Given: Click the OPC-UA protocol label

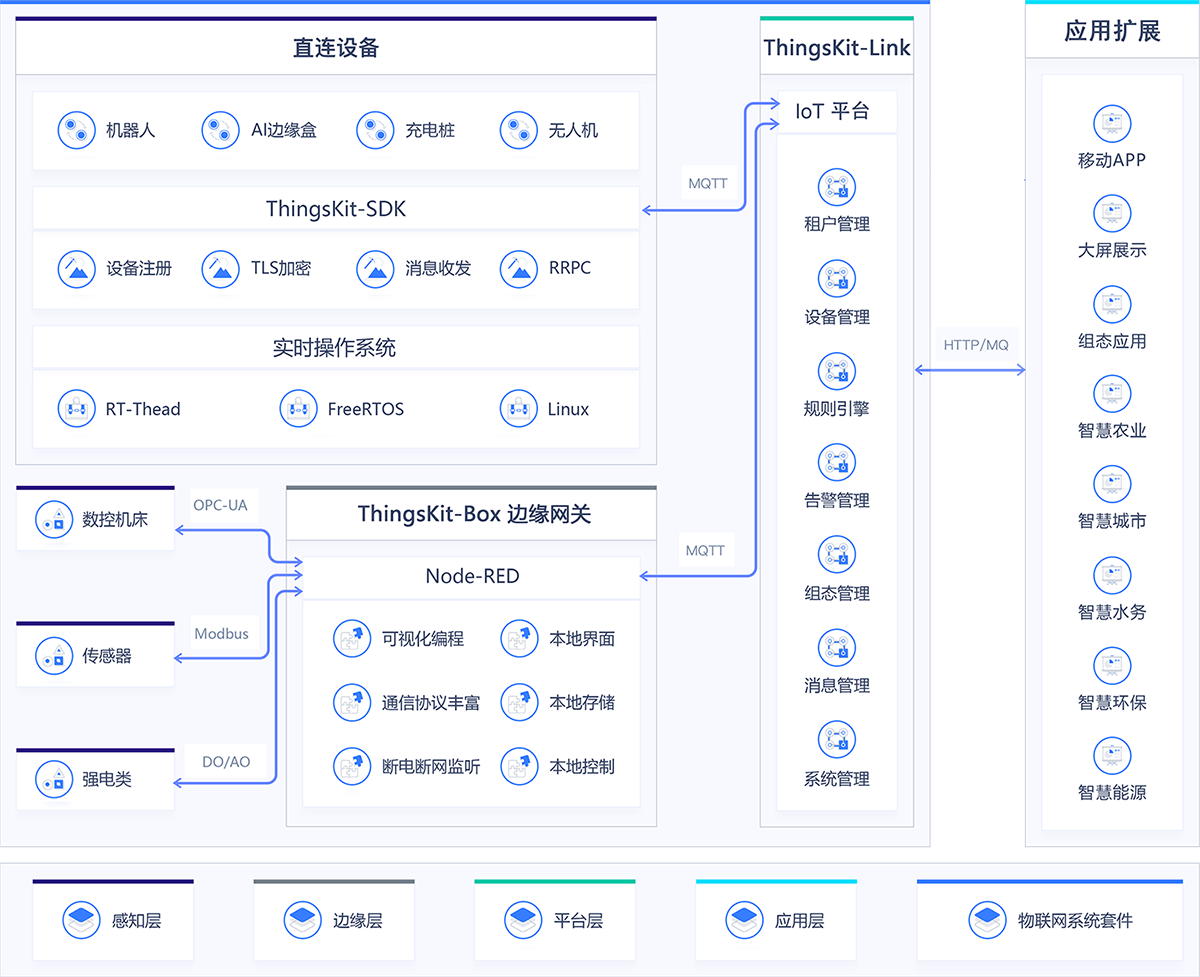Looking at the screenshot, I should [x=221, y=506].
